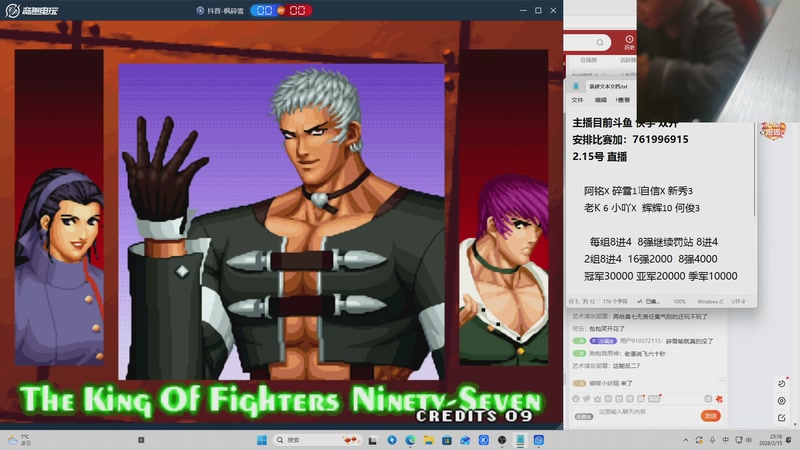Select the left character portrait in the game
Image resolution: width=800 pixels, height=450 pixels.
[59, 207]
